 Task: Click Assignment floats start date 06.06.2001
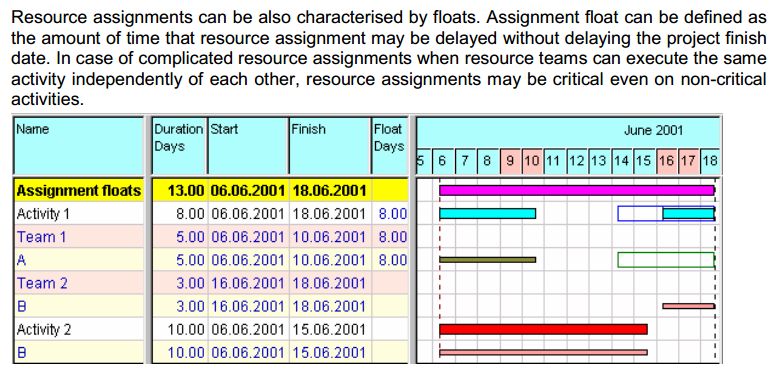[248, 190]
